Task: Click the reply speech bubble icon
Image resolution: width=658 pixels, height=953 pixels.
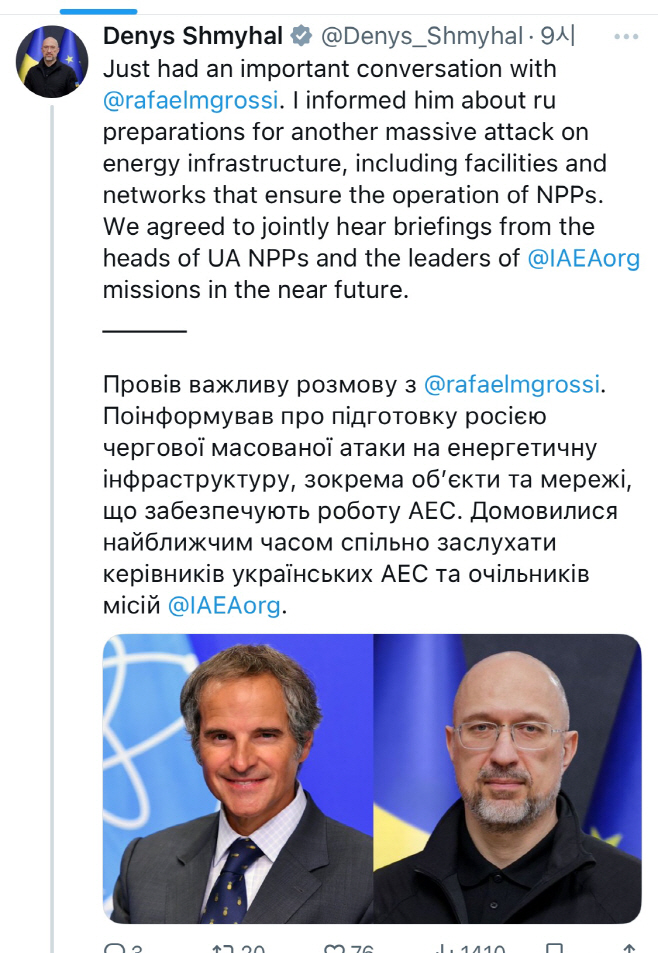Action: pyautogui.click(x=112, y=947)
